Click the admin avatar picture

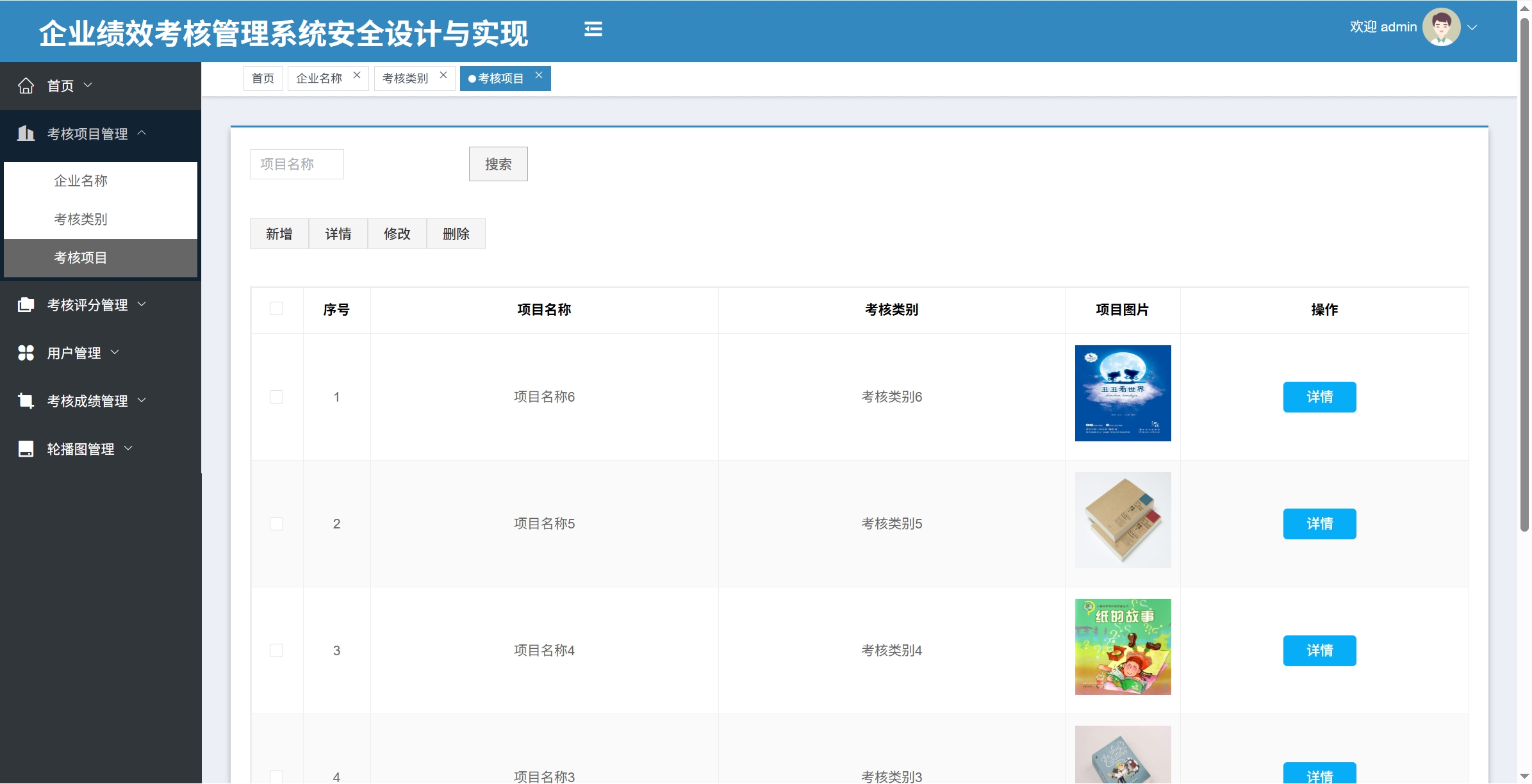(x=1440, y=28)
